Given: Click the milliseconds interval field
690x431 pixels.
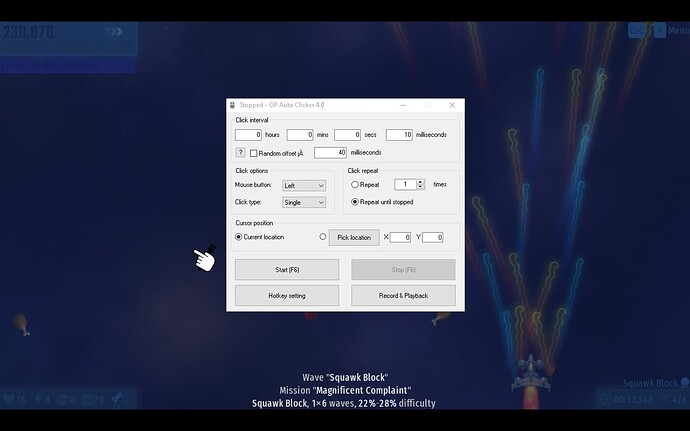Looking at the screenshot, I should pyautogui.click(x=399, y=135).
